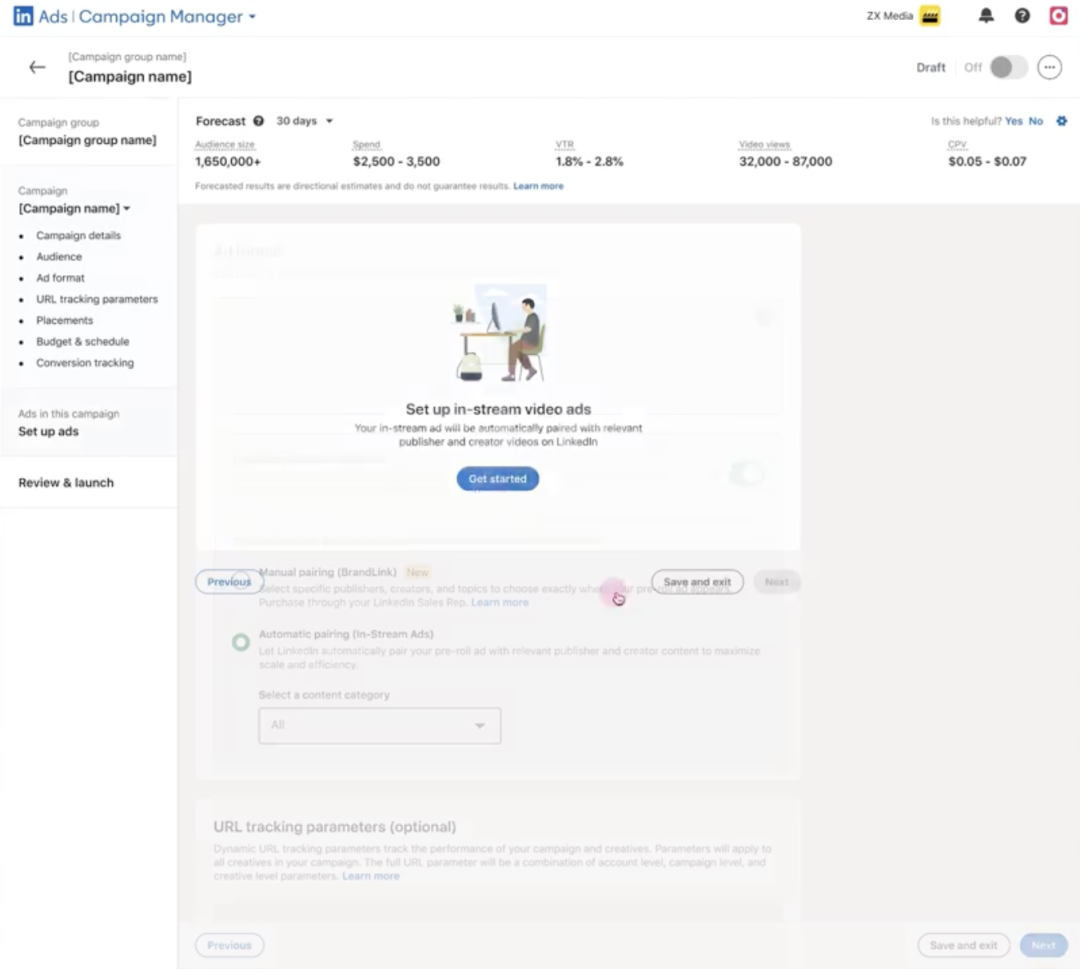1080x973 pixels.
Task: Open the content category All dropdown
Action: point(380,725)
